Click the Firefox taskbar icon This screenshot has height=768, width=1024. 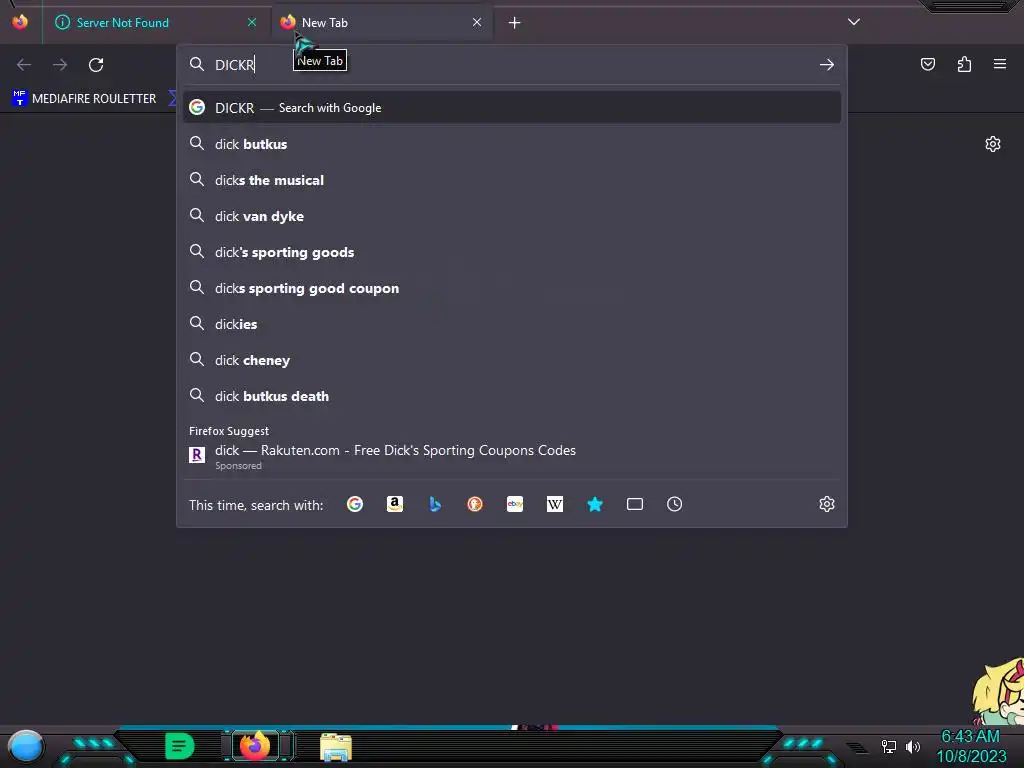point(255,746)
